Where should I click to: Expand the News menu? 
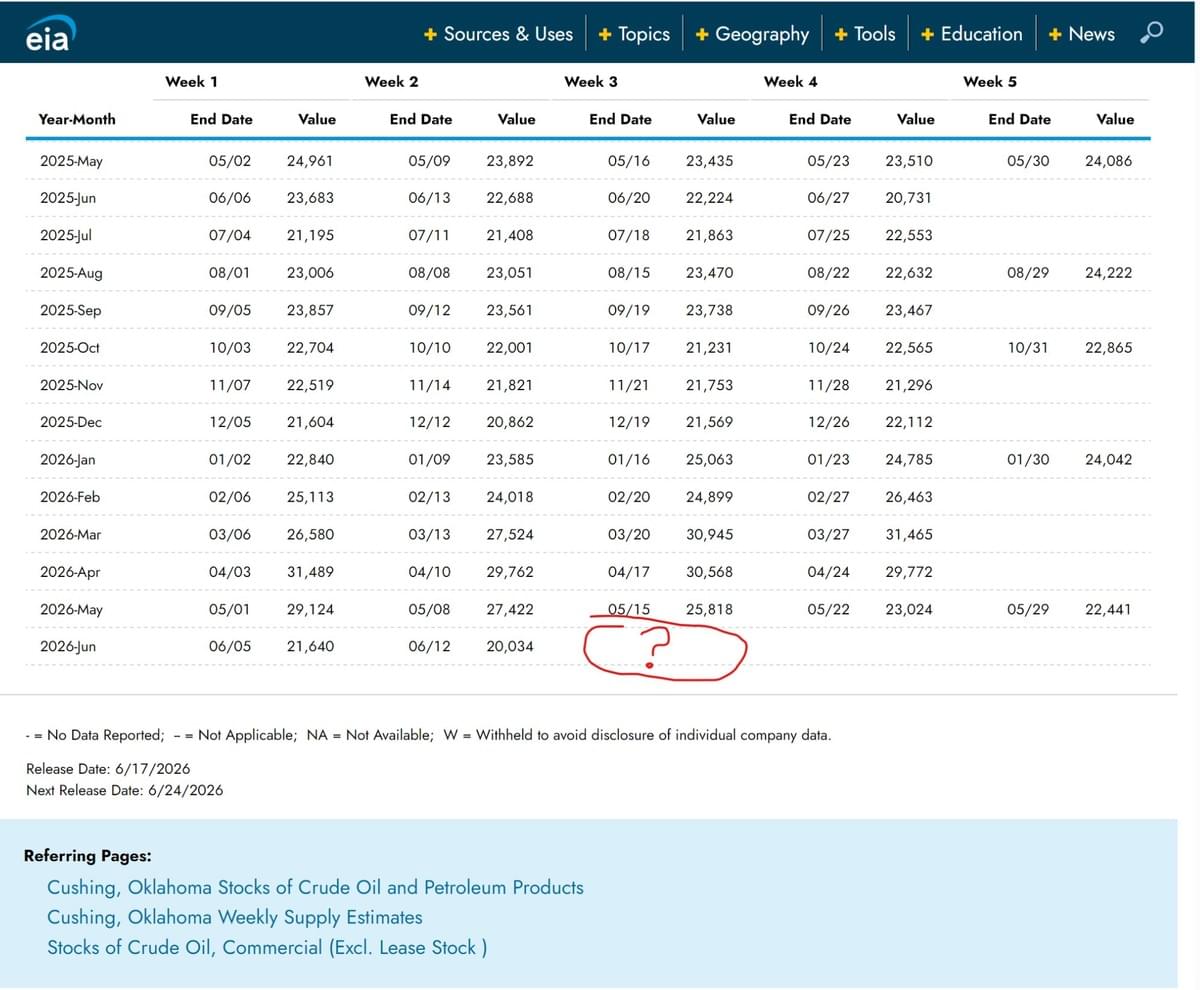coord(1081,34)
